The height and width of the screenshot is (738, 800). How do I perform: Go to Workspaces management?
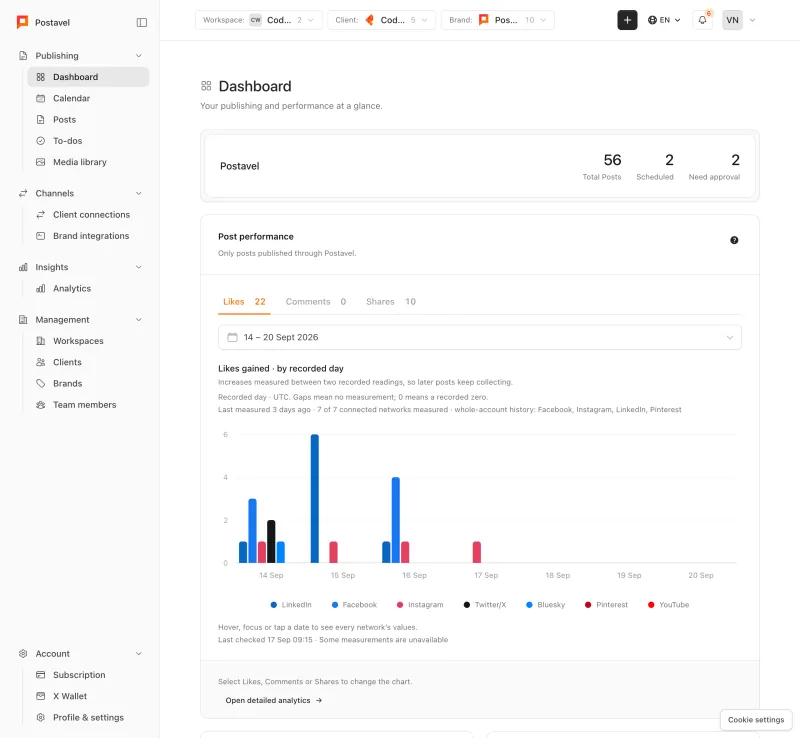88,341
